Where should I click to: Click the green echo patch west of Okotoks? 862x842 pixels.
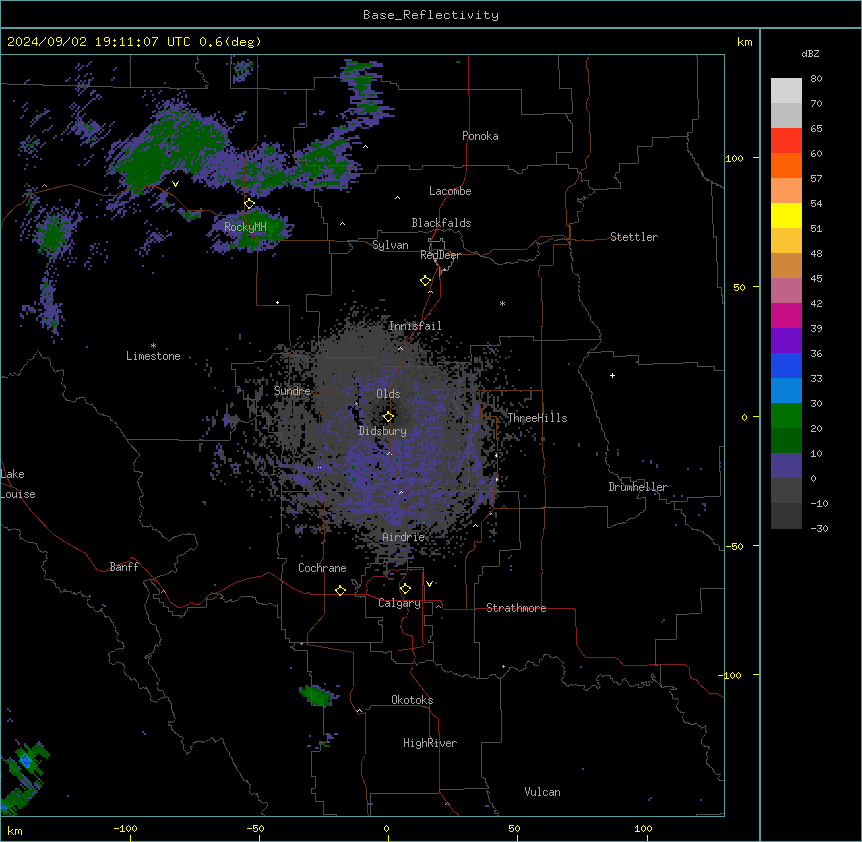click(317, 695)
